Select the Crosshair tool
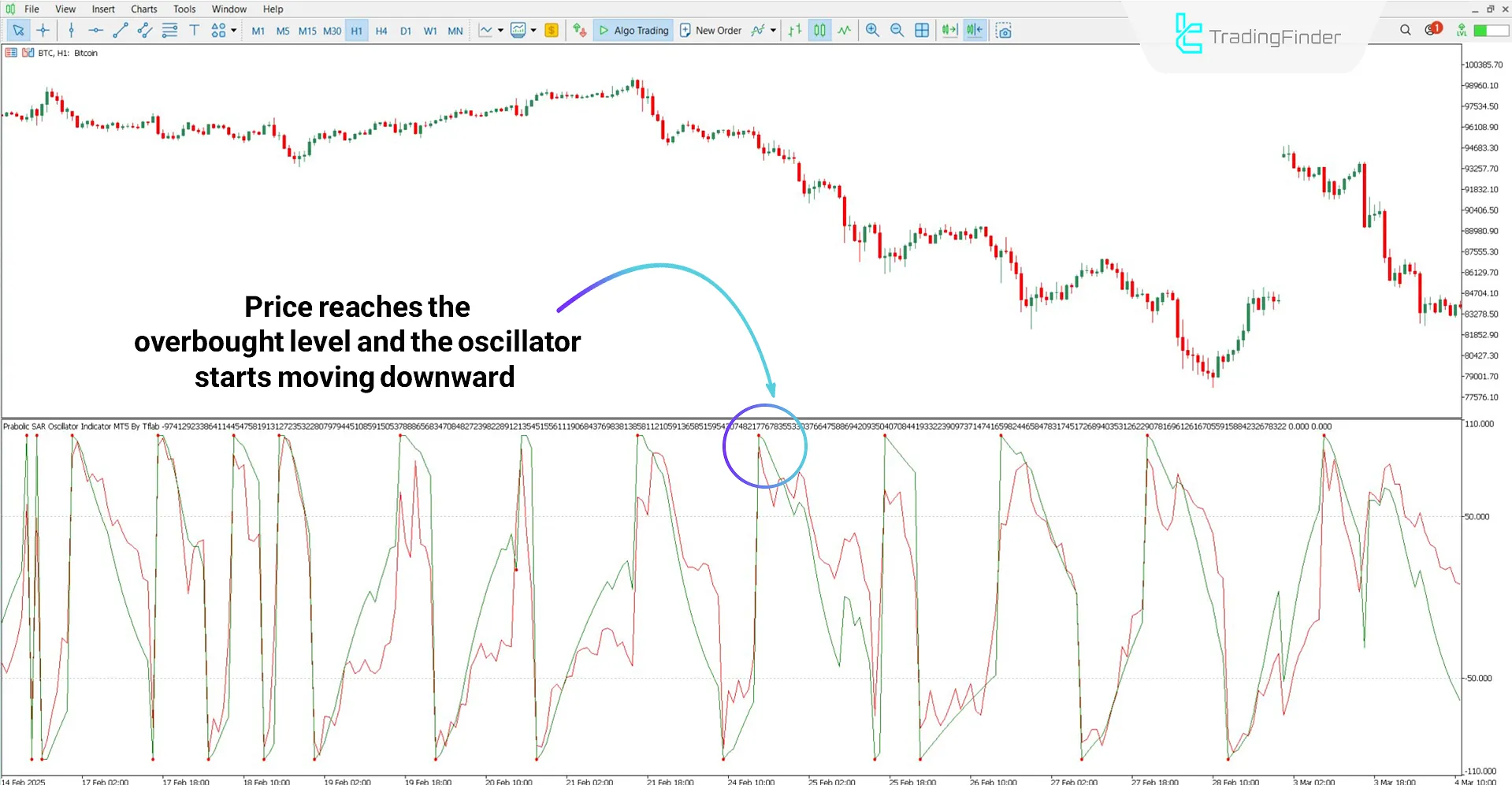Image resolution: width=1512 pixels, height=785 pixels. (43, 30)
